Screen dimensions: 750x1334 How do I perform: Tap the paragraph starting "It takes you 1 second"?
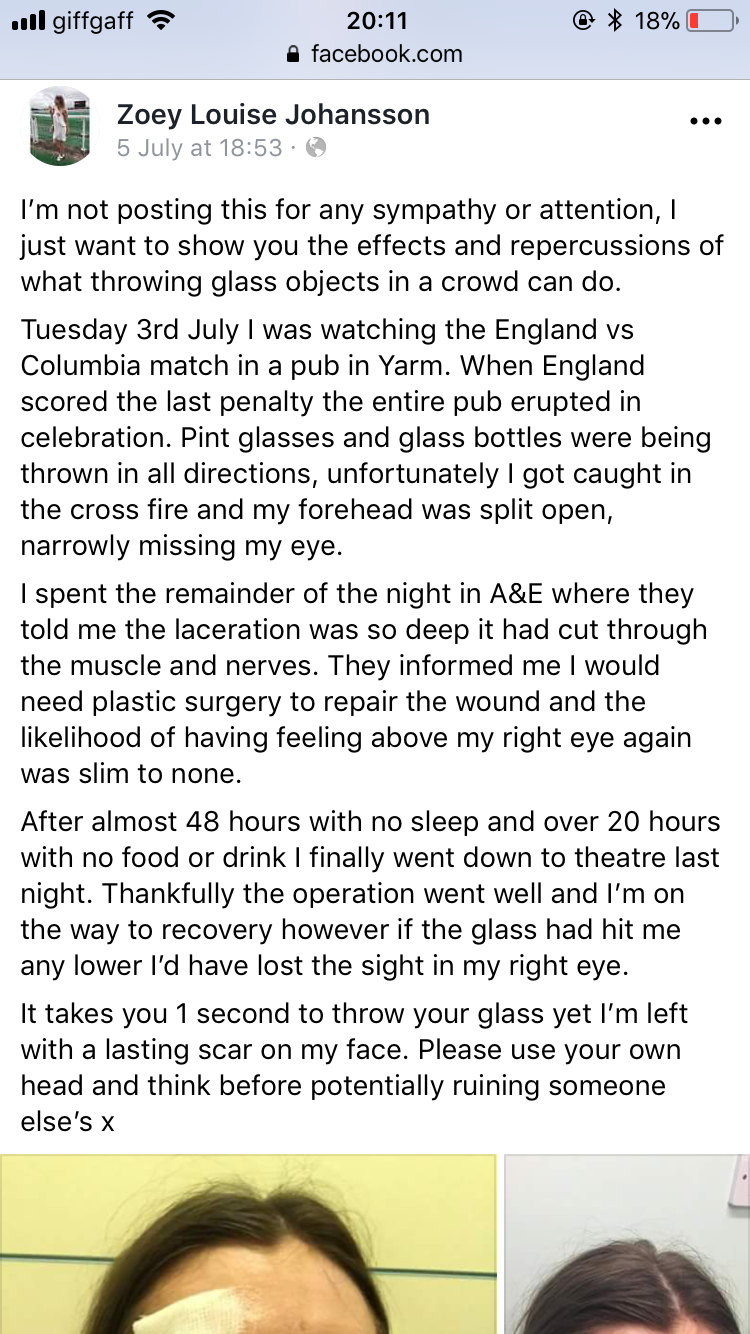355,1067
